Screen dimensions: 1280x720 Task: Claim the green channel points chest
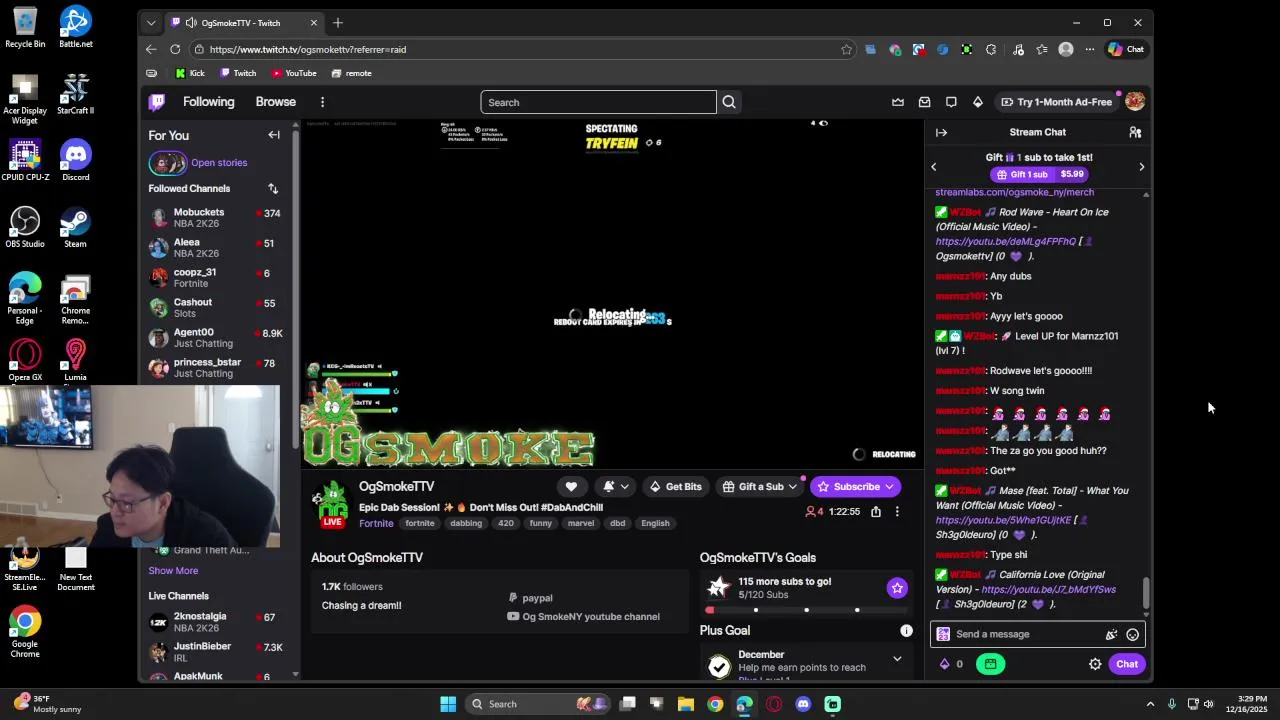[990, 664]
